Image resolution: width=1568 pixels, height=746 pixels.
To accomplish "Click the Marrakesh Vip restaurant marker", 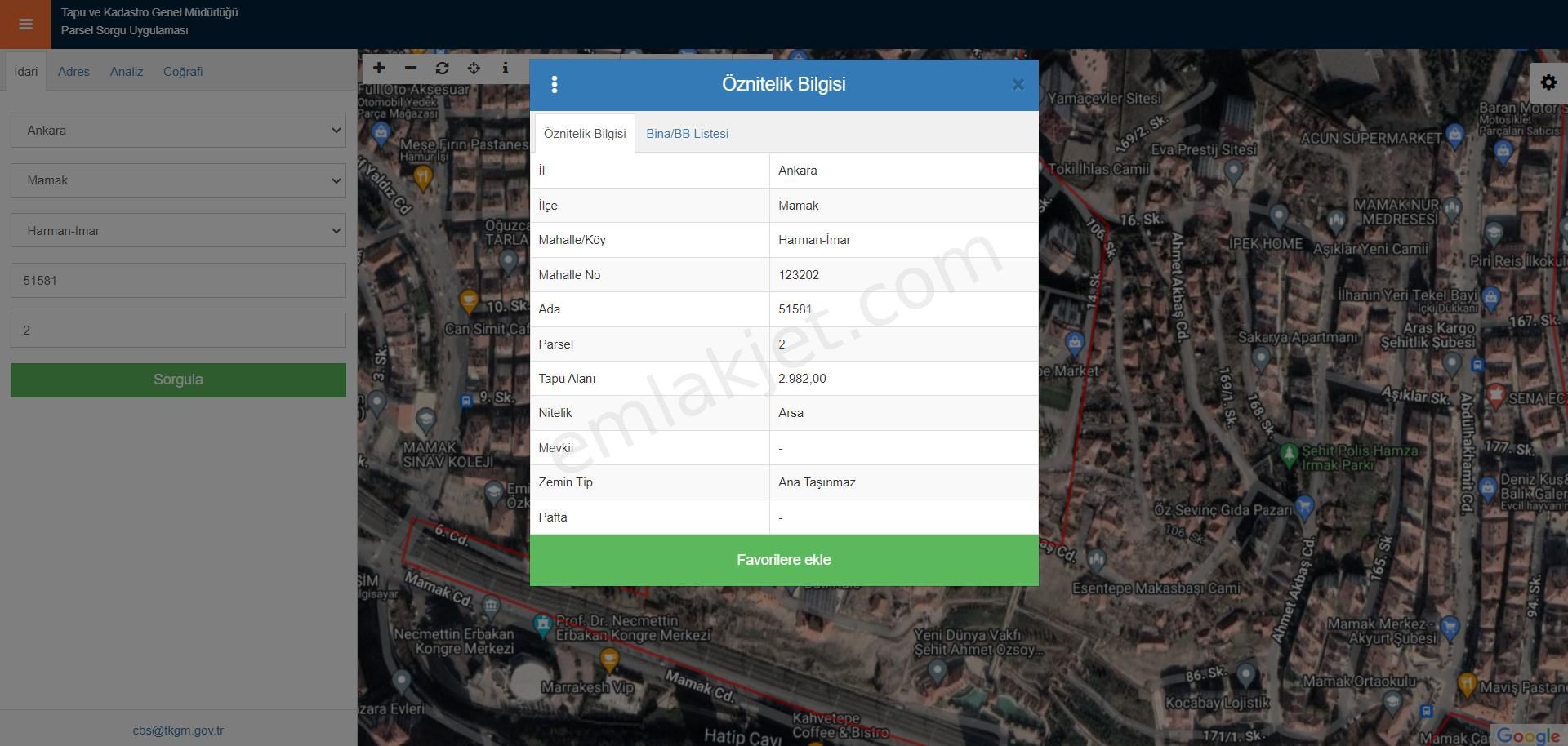I will coord(609,659).
